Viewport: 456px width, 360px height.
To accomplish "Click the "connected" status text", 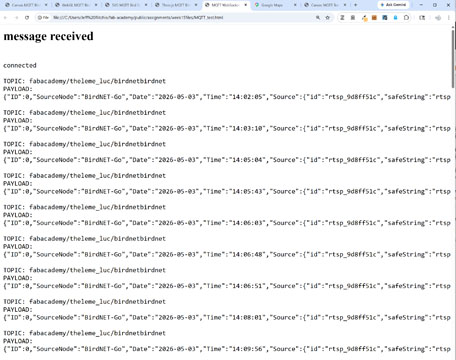I will (x=20, y=65).
